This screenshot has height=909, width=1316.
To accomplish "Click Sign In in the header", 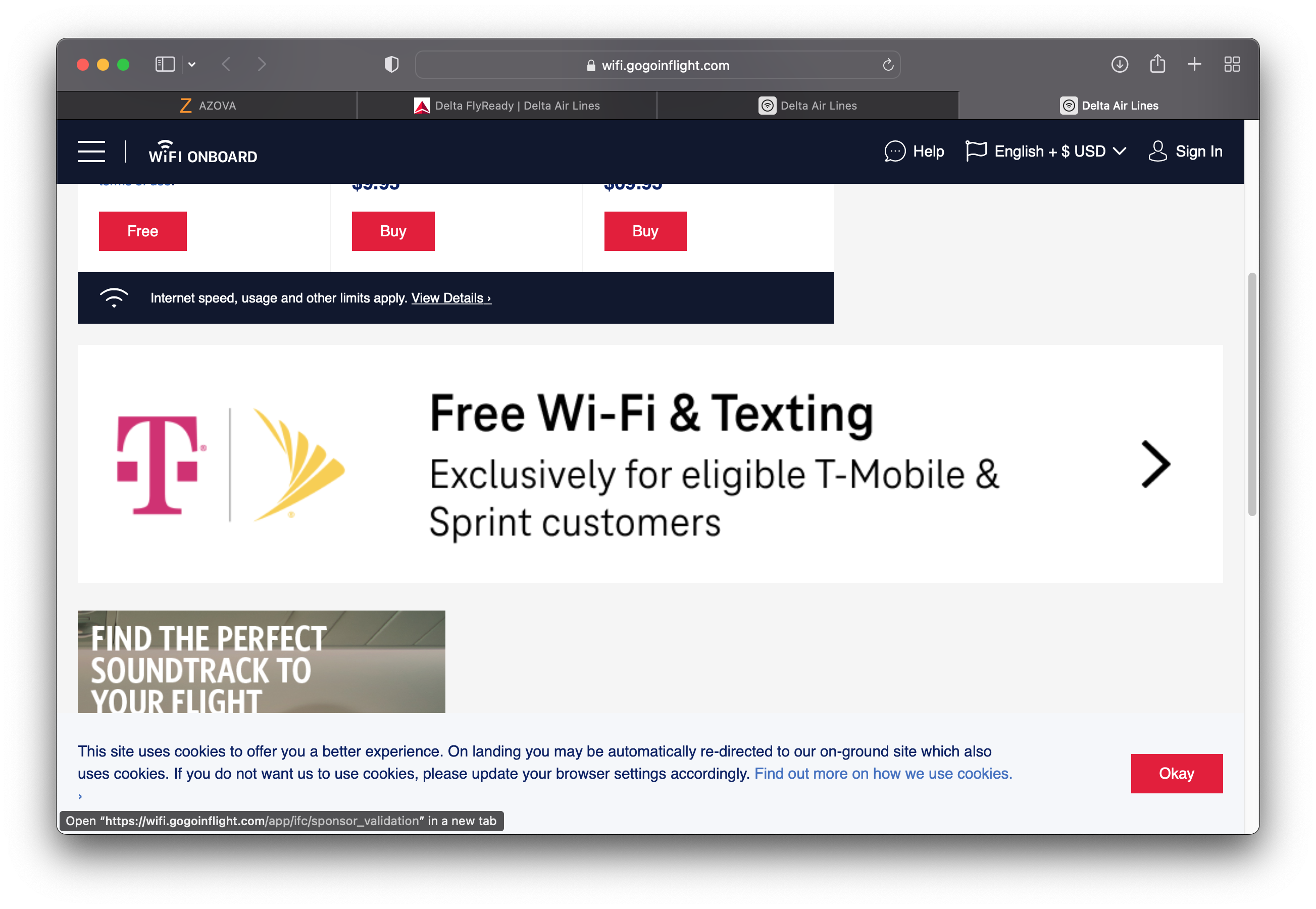I will (x=1185, y=151).
